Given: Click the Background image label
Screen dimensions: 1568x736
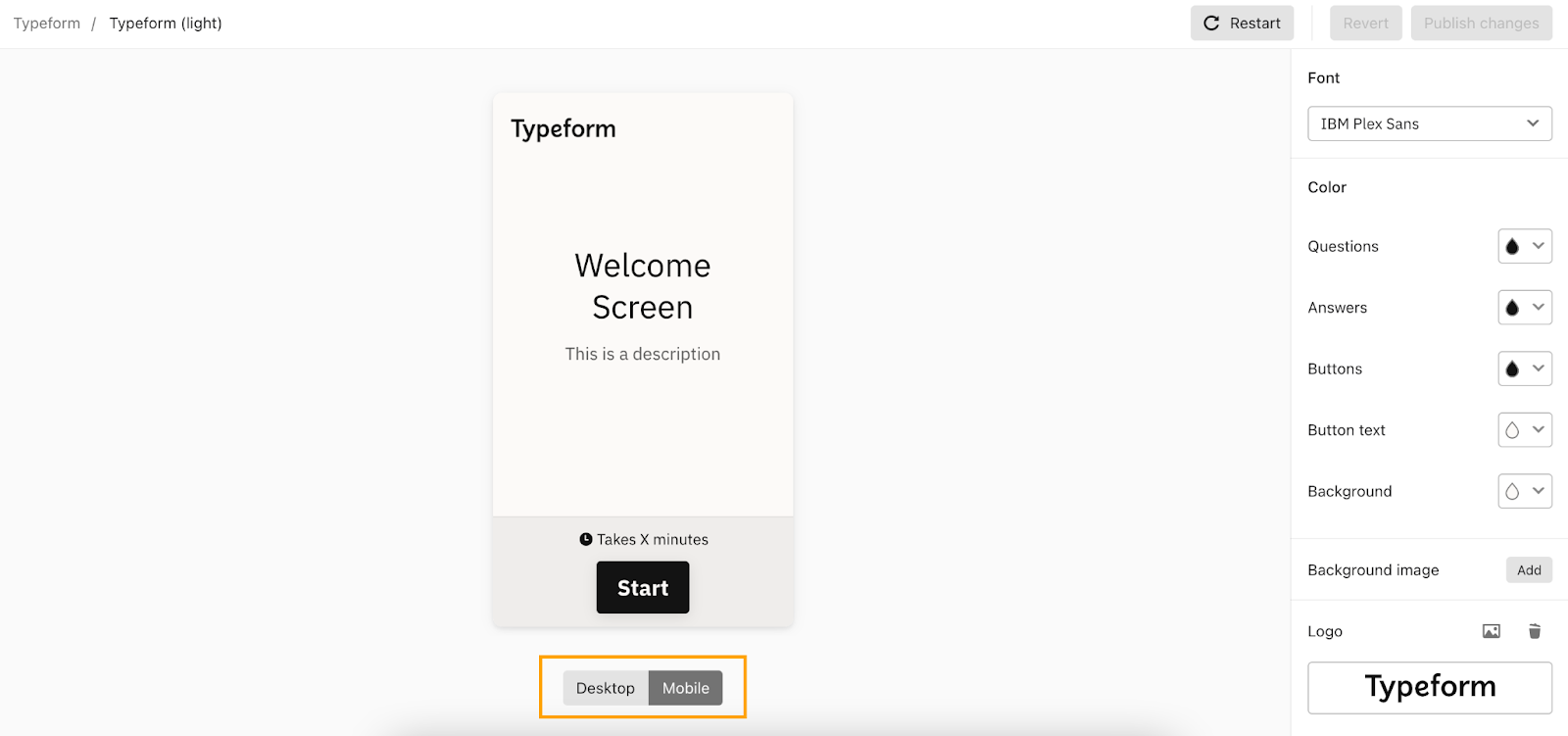Looking at the screenshot, I should tap(1373, 570).
